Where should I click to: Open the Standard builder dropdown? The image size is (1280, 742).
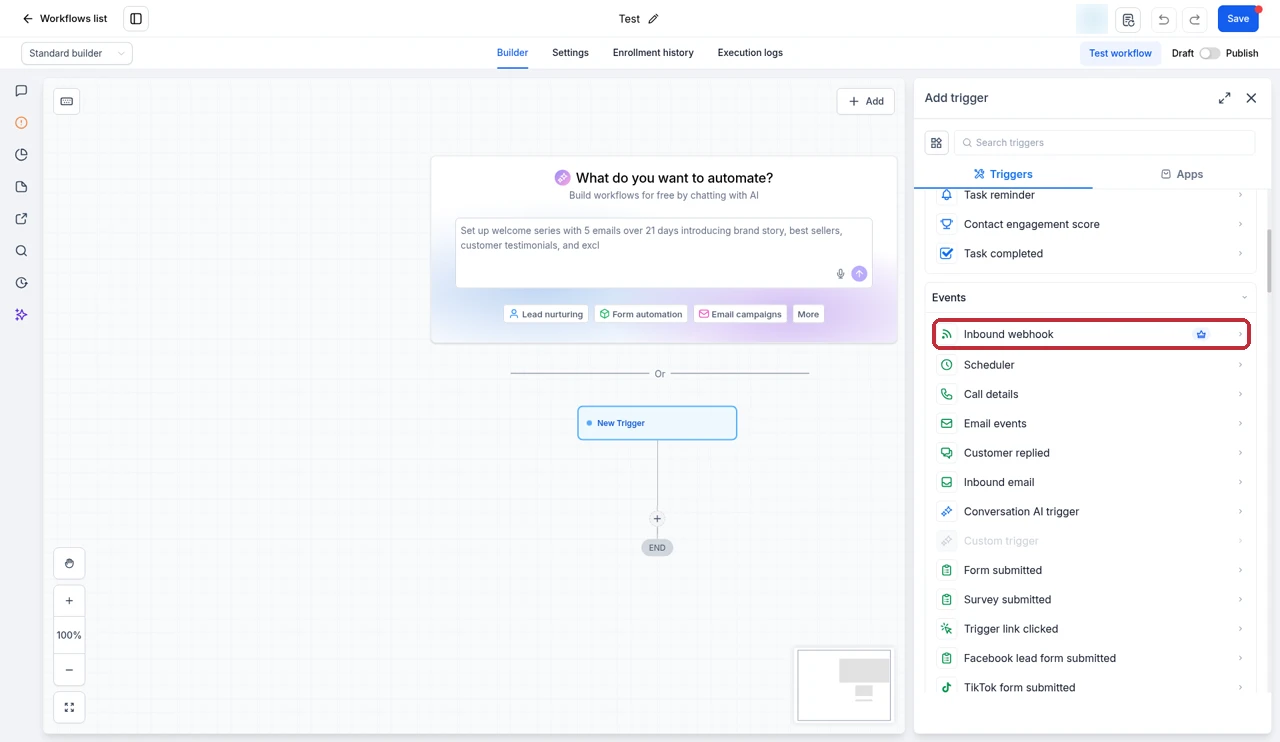pyautogui.click(x=77, y=53)
